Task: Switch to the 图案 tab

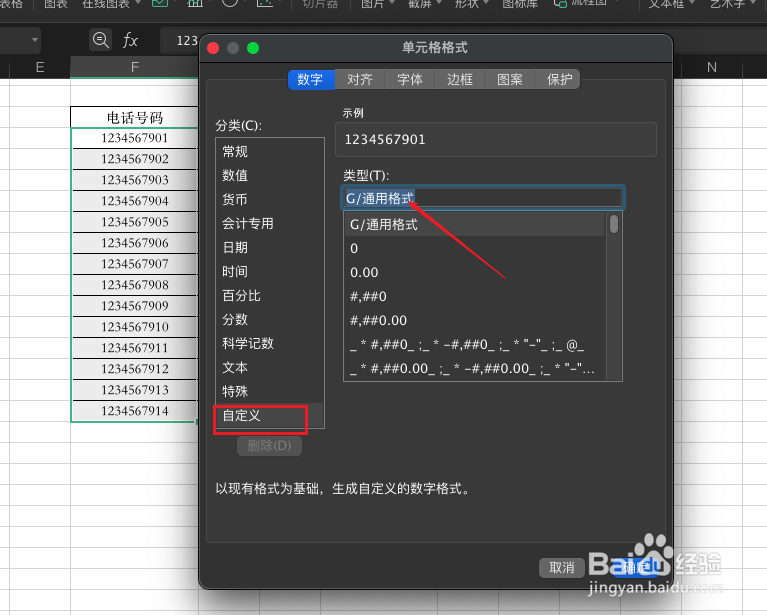Action: pyautogui.click(x=510, y=79)
